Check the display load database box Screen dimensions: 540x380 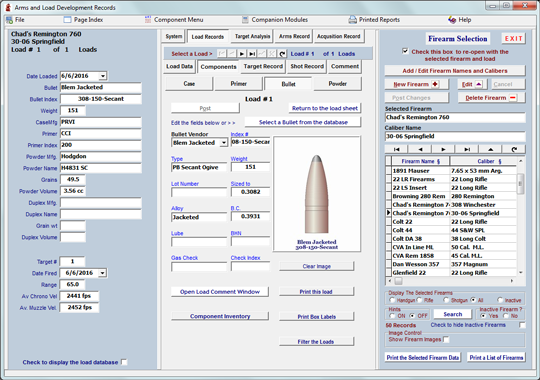coord(124,362)
